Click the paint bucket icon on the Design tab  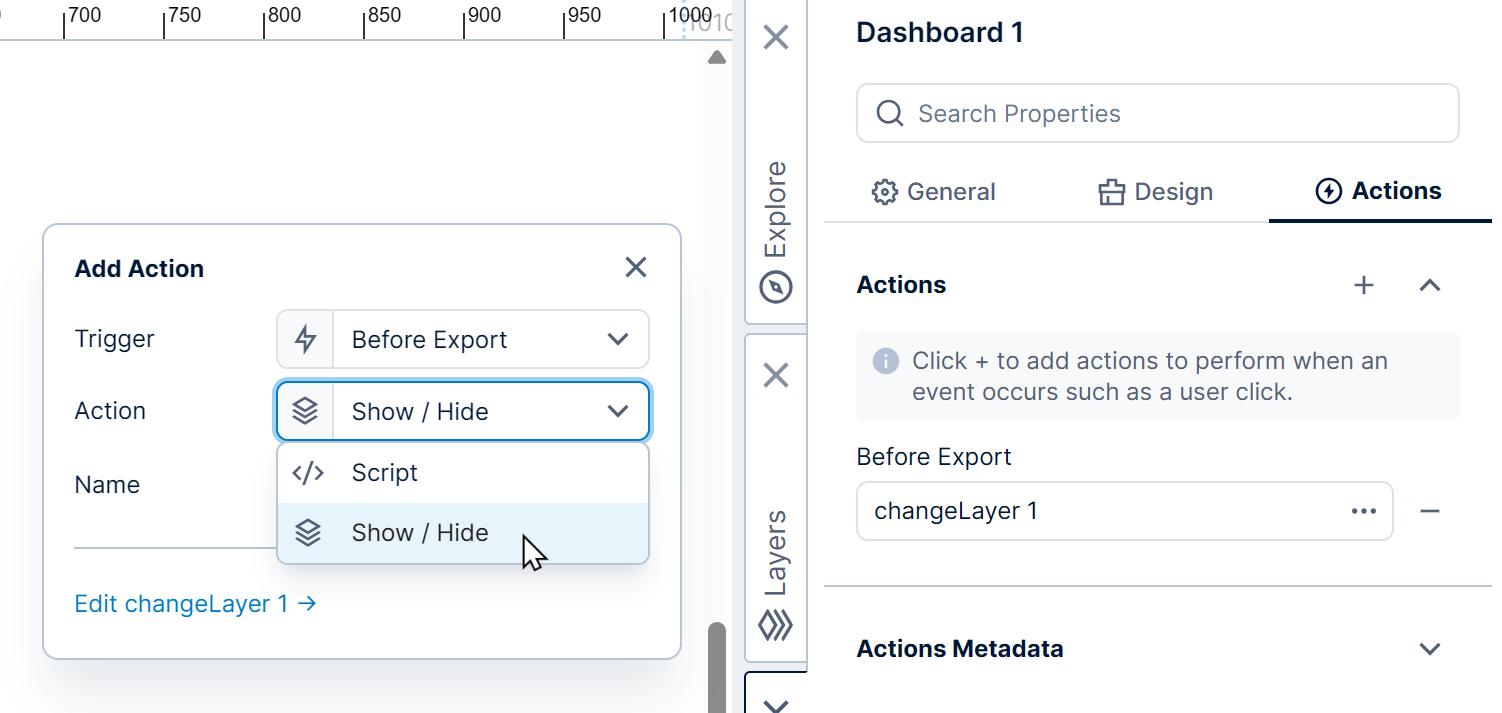[1112, 191]
